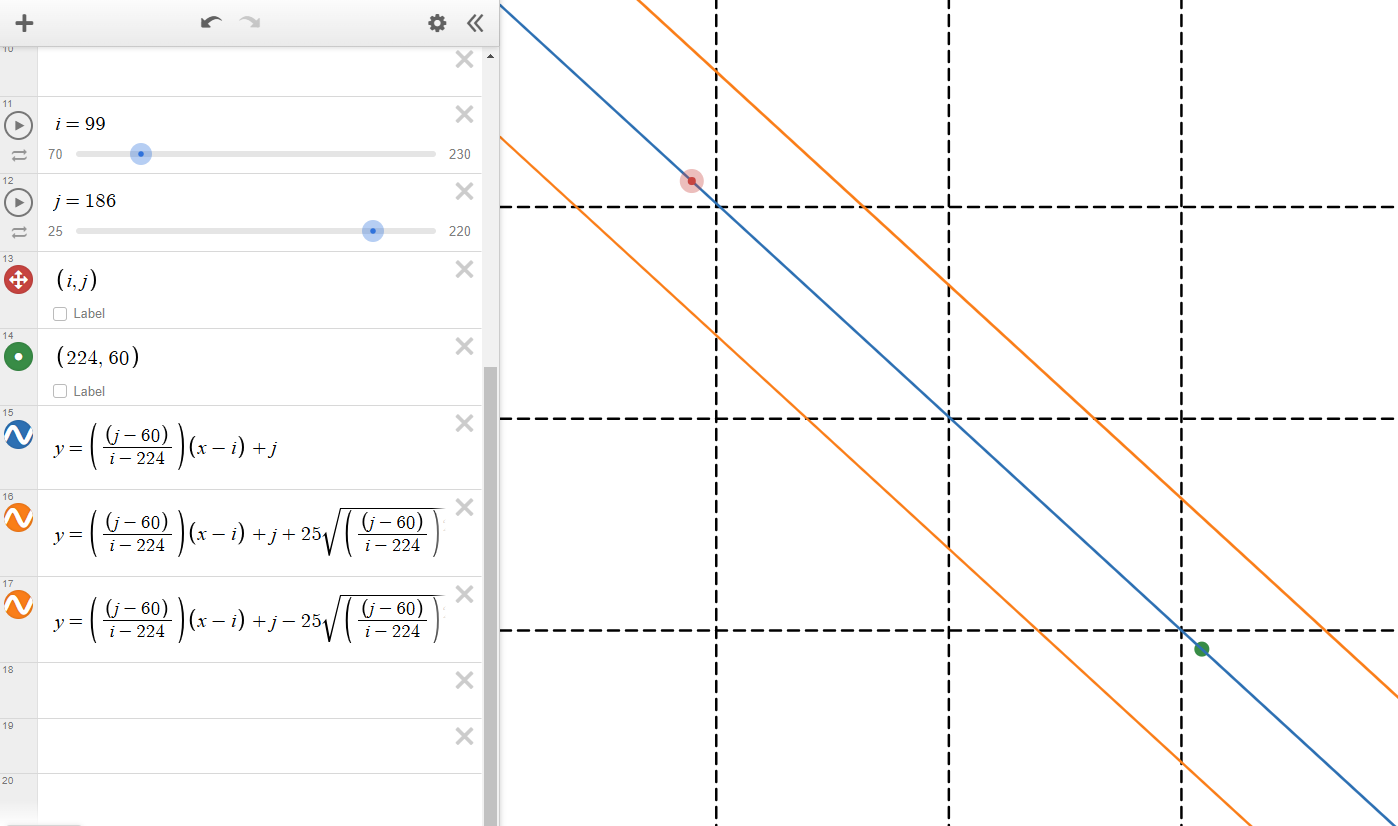
Task: Delete orange line expression in row 16
Action: click(464, 507)
